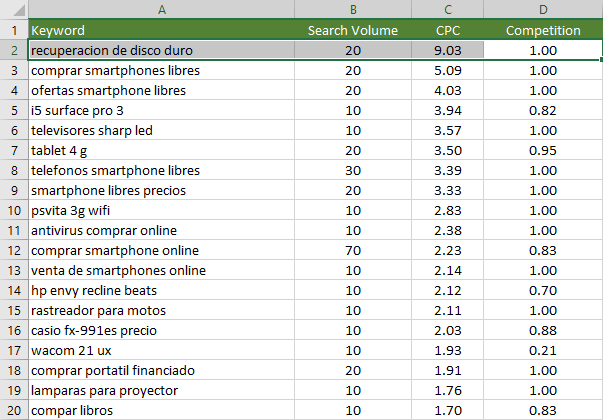
Task: Click CPC value 1.91
Action: (x=448, y=370)
